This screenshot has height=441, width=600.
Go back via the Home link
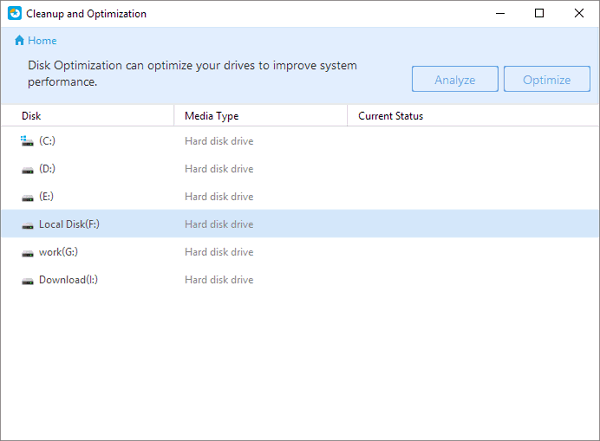tap(42, 41)
